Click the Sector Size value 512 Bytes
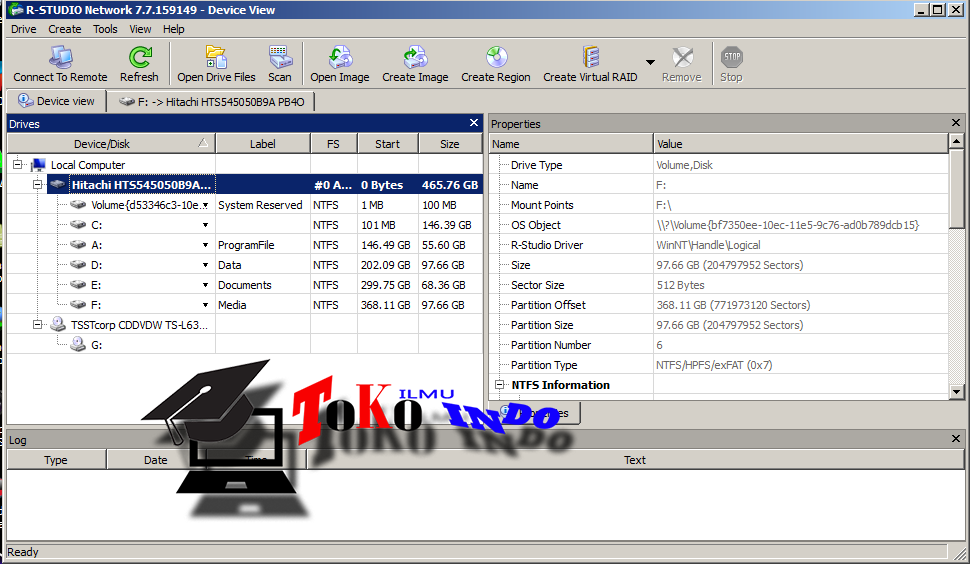 (x=680, y=285)
